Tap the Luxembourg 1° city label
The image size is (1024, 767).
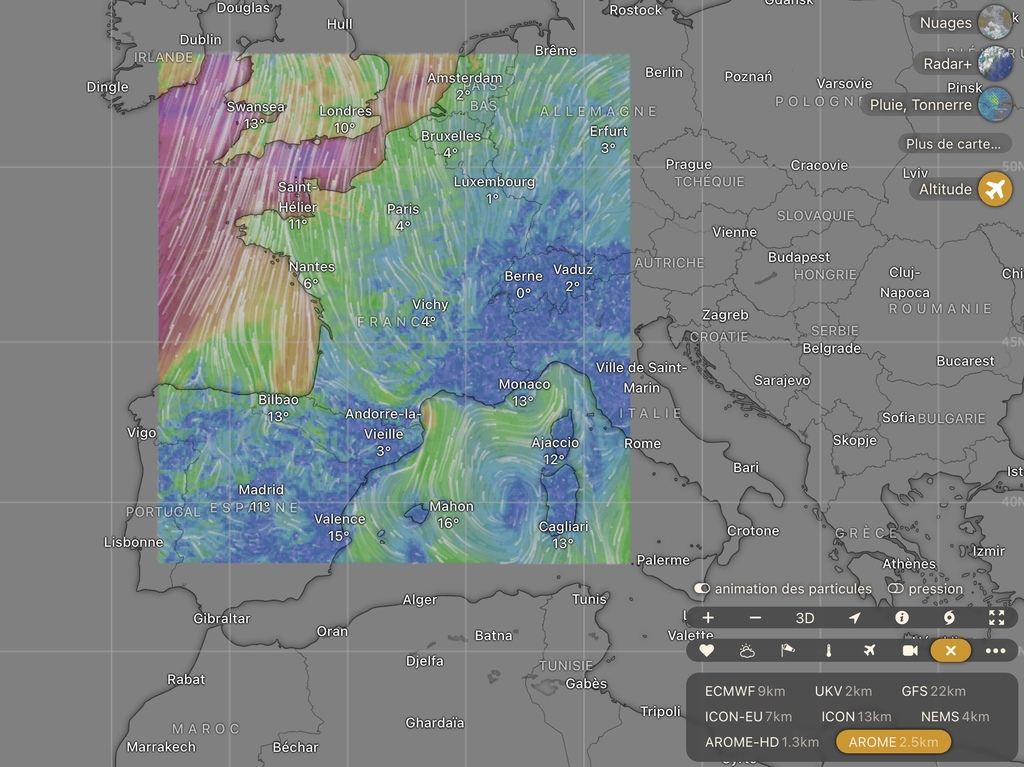point(494,189)
